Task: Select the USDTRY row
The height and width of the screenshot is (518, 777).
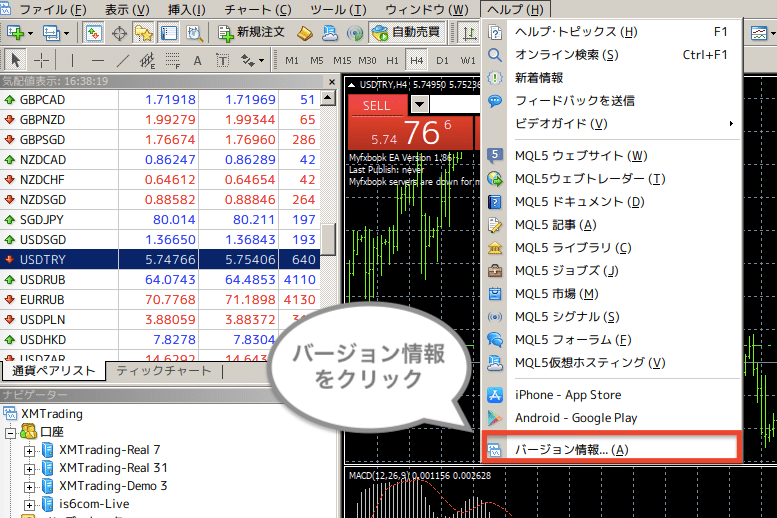Action: [x=160, y=259]
